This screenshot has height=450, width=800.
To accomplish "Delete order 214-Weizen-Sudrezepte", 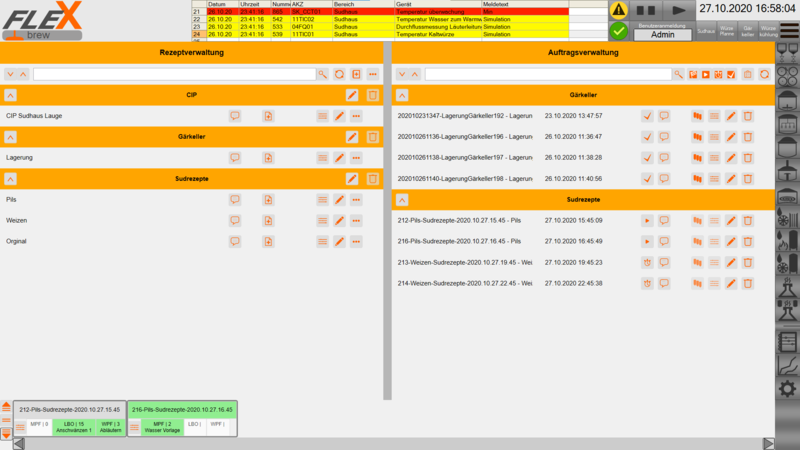I will coord(747,283).
